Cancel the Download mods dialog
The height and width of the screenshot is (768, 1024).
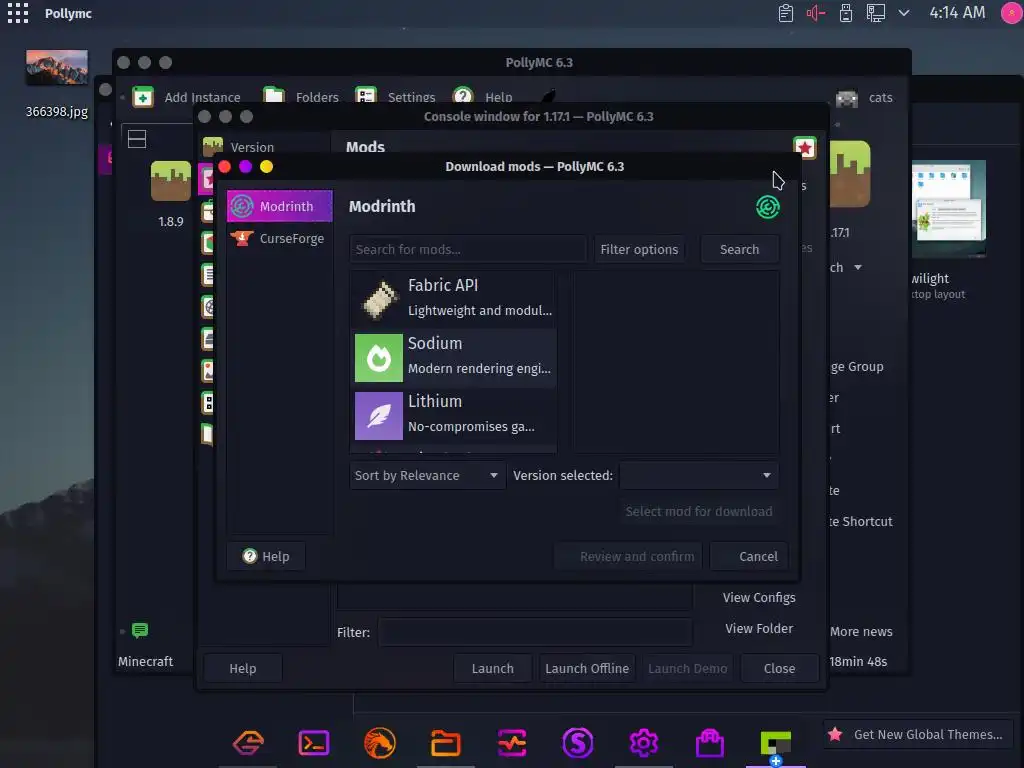pyautogui.click(x=749, y=556)
